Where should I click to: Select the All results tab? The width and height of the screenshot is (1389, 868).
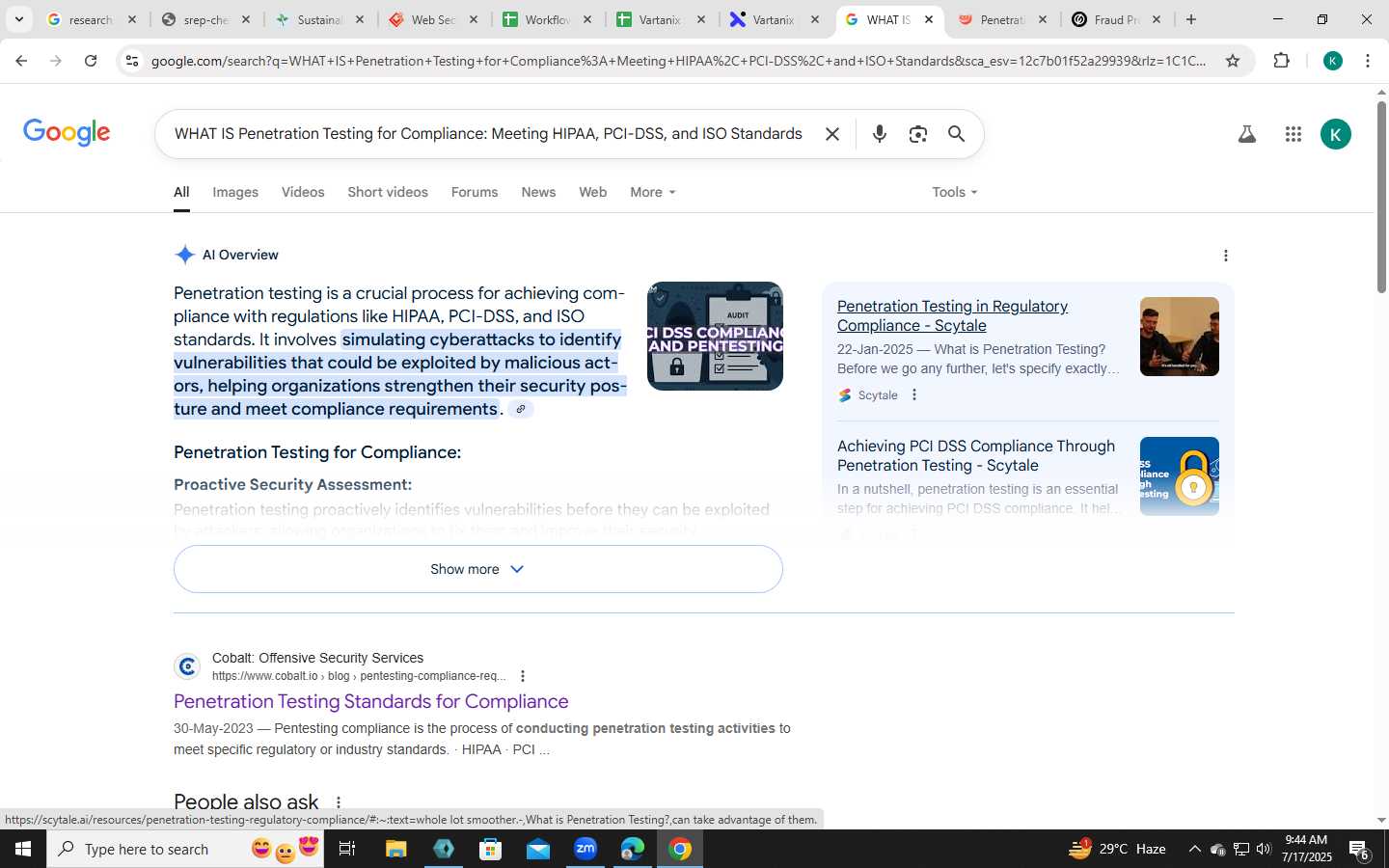[181, 192]
